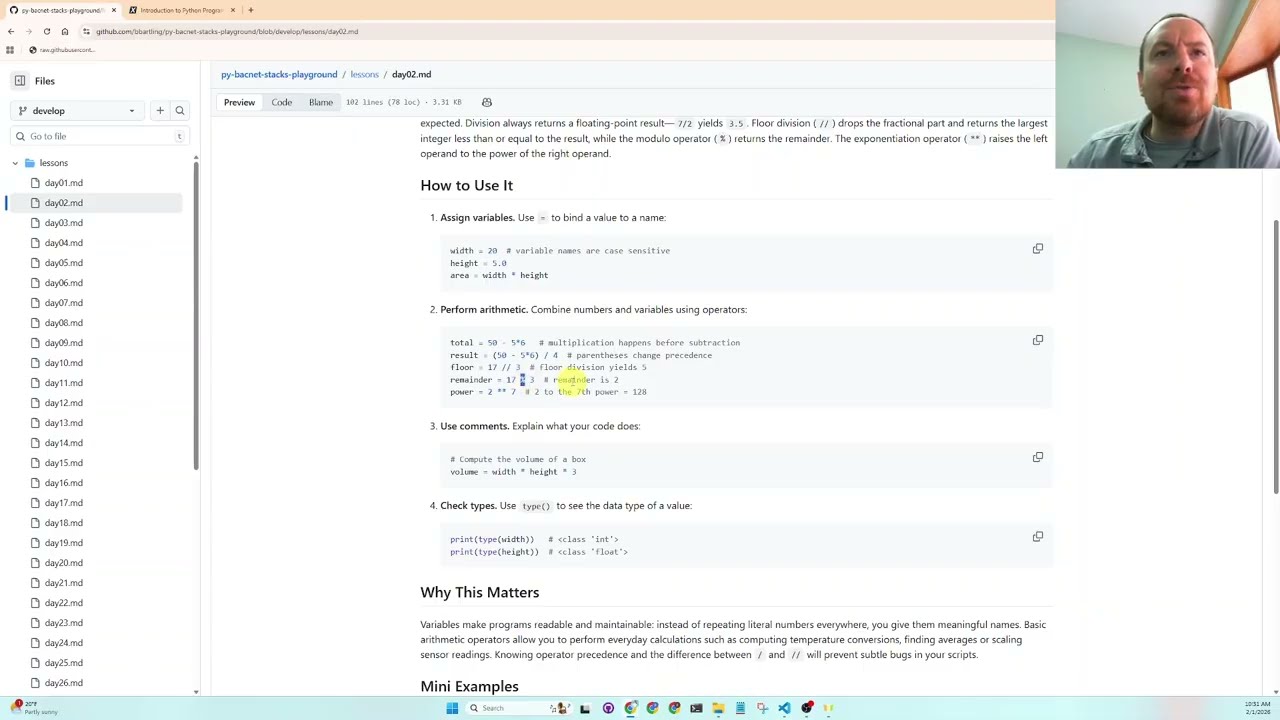1280x720 pixels.
Task: Switch to Introduction to Python Programming tab
Action: point(180,10)
